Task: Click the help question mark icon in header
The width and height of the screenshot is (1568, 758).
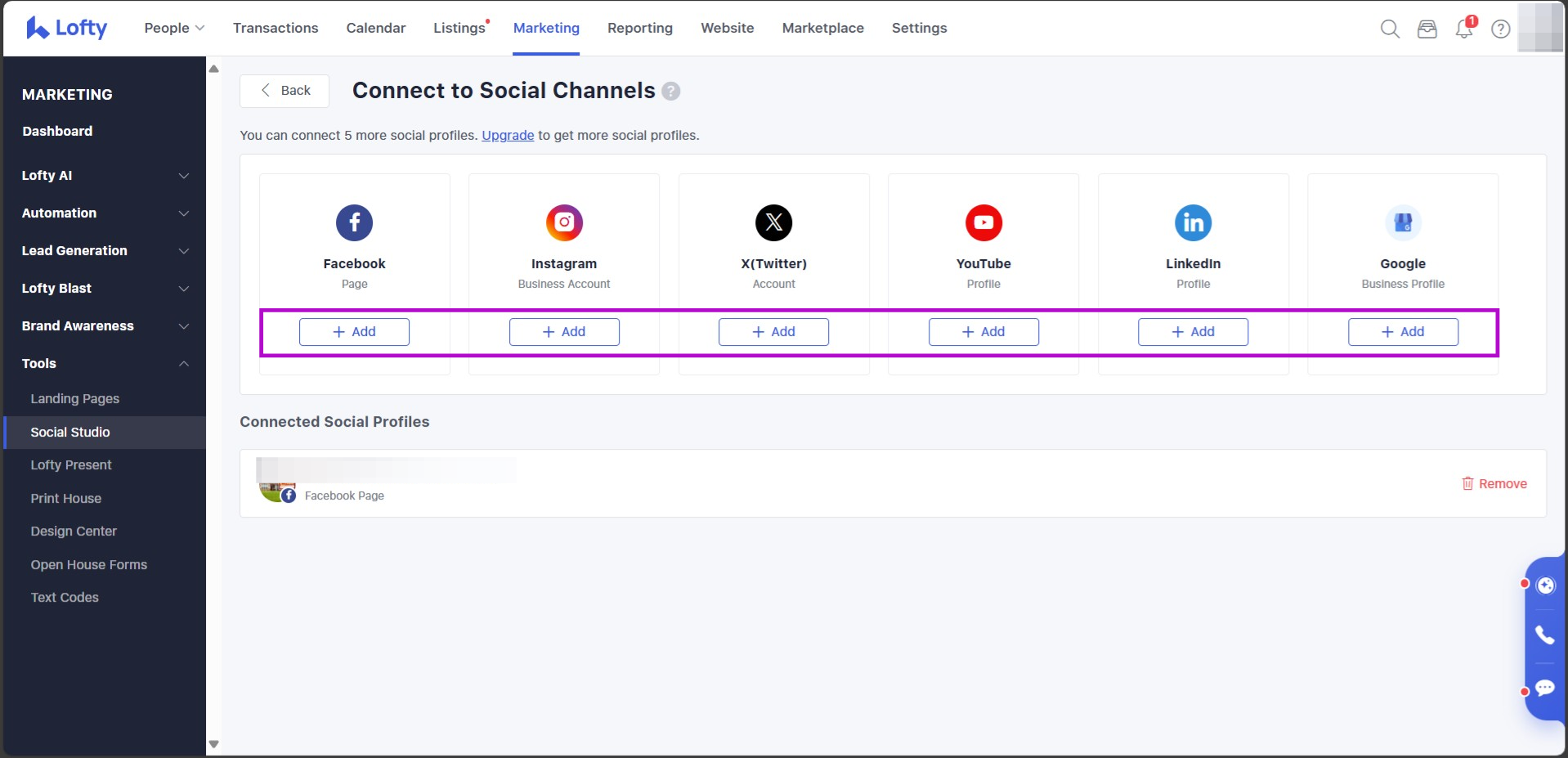Action: click(x=1500, y=29)
